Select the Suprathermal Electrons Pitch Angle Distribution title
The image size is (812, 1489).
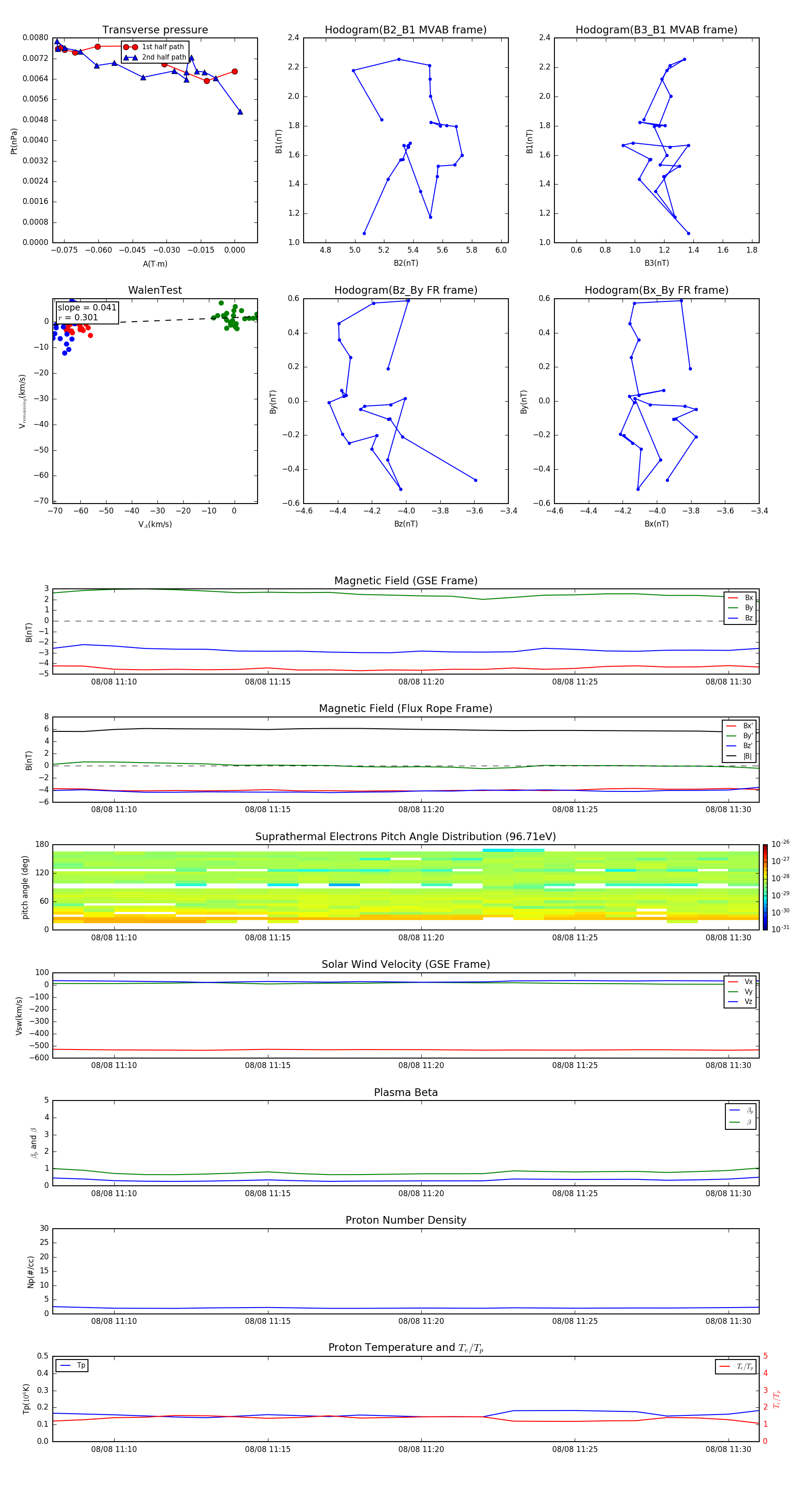[406, 837]
